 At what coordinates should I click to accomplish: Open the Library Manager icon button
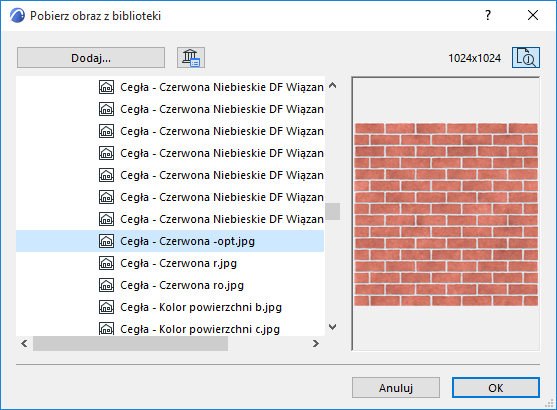pos(191,58)
